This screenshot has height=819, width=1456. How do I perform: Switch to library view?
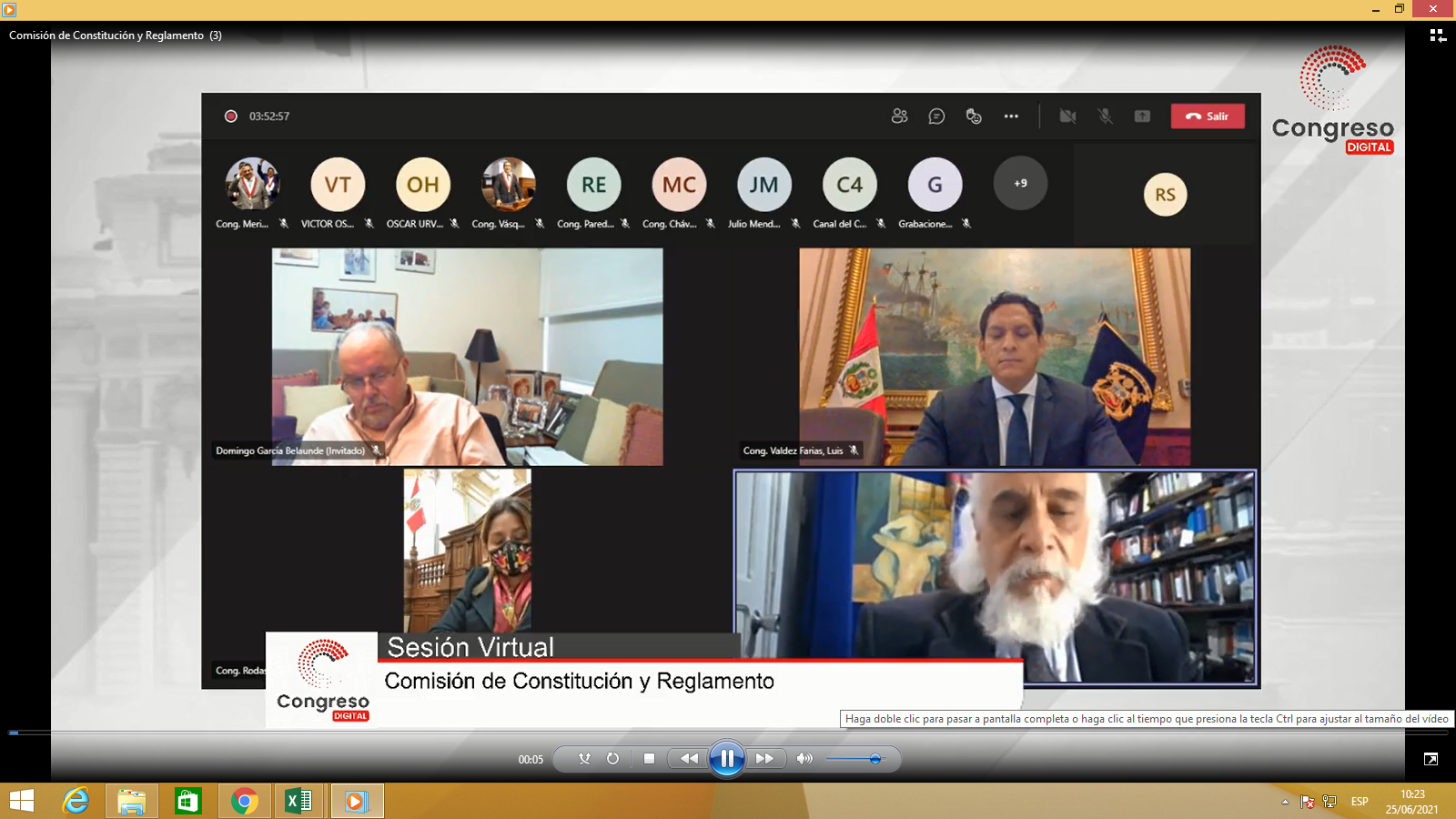(1438, 35)
